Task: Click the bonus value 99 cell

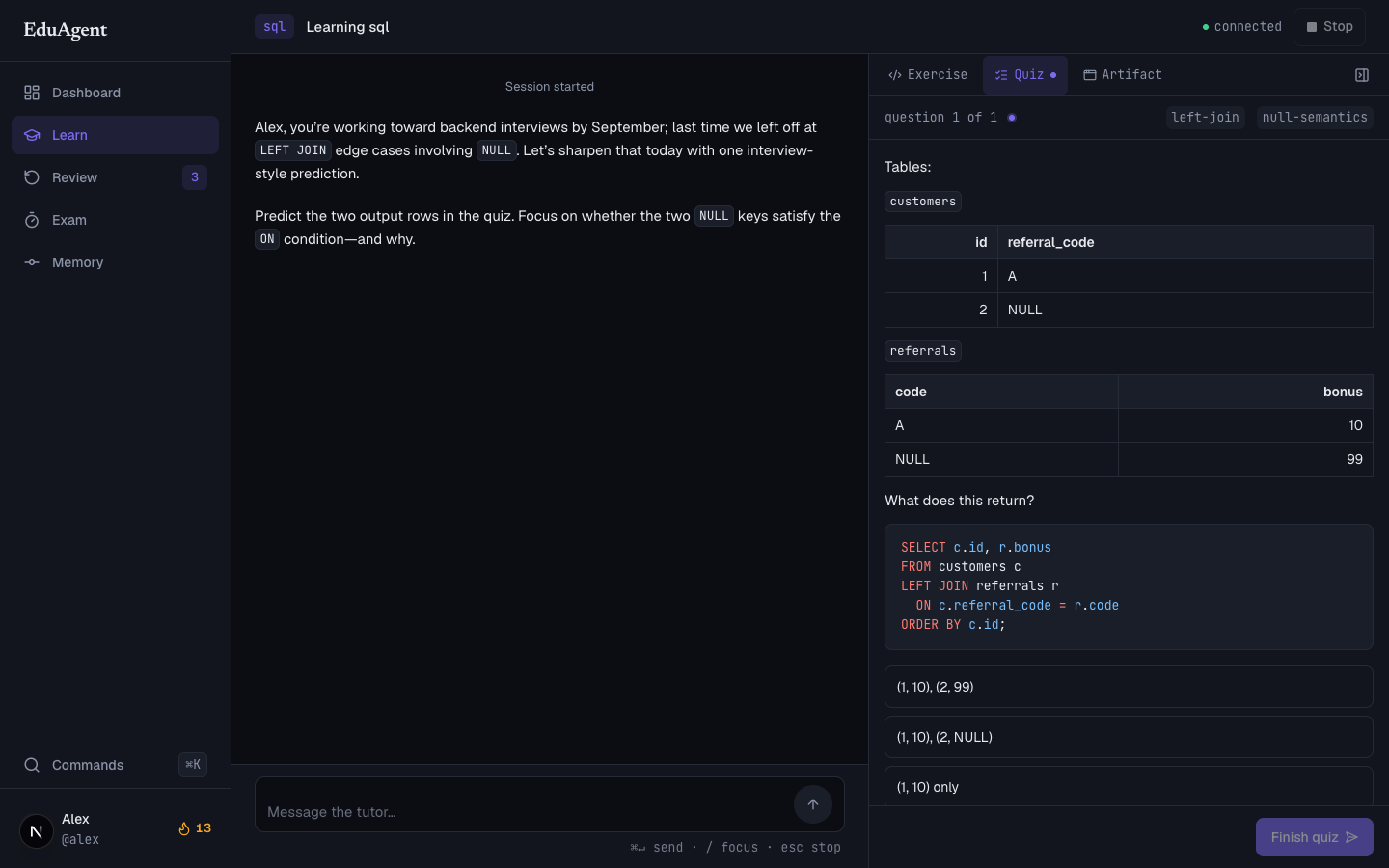Action: (x=1245, y=459)
